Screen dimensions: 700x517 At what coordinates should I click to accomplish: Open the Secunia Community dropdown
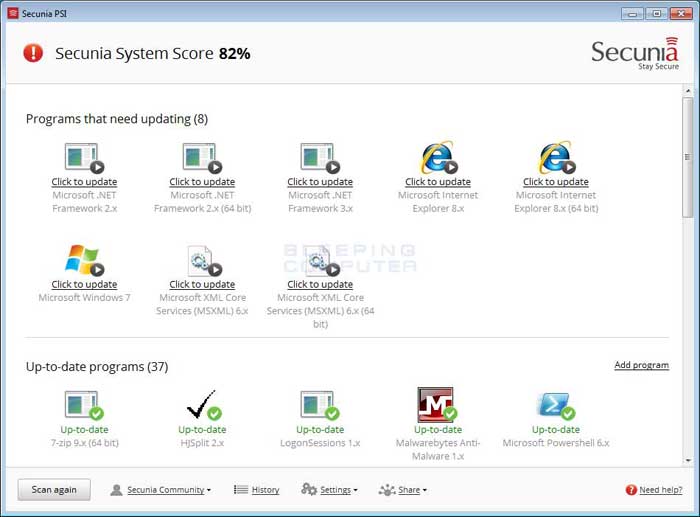(x=161, y=490)
